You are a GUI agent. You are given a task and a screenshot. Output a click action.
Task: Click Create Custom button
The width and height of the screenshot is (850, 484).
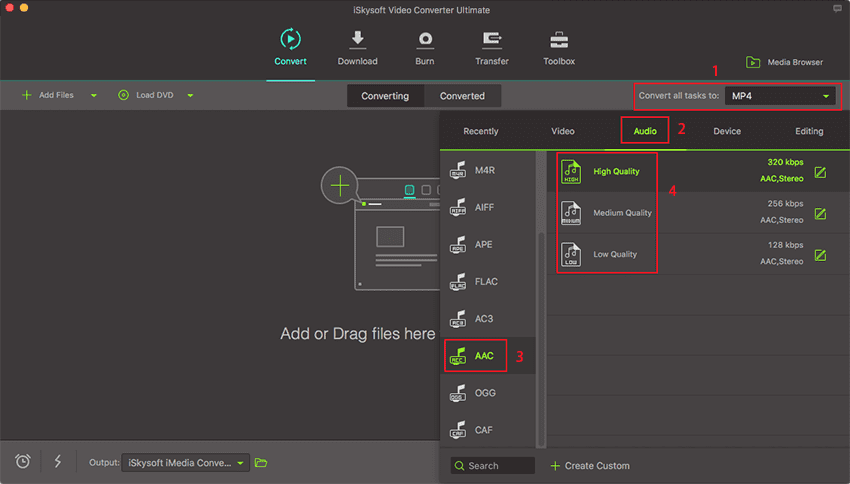pos(590,466)
